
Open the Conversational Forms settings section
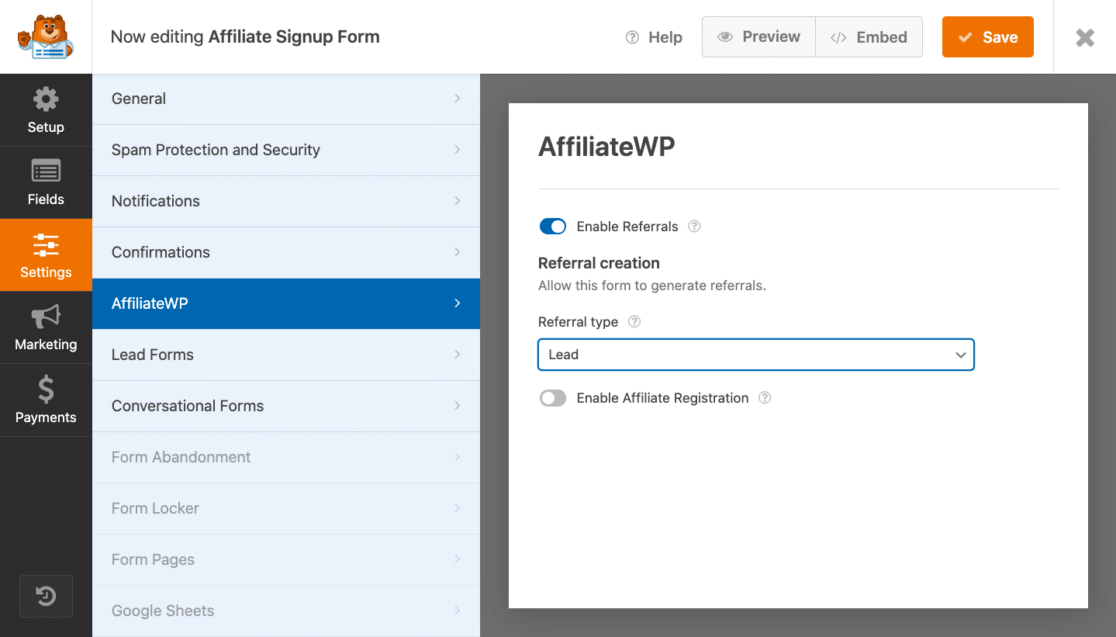[x=286, y=406]
